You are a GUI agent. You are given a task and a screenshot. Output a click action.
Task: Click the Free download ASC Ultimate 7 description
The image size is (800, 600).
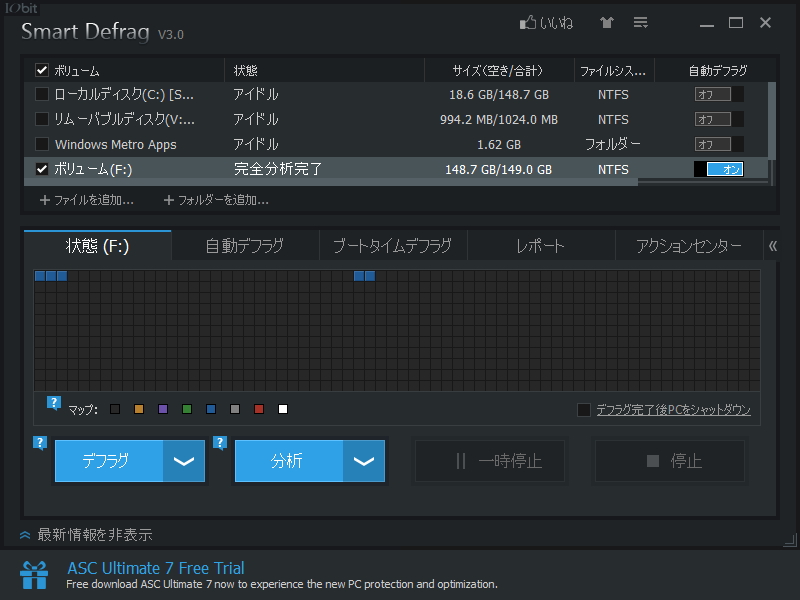pyautogui.click(x=282, y=584)
